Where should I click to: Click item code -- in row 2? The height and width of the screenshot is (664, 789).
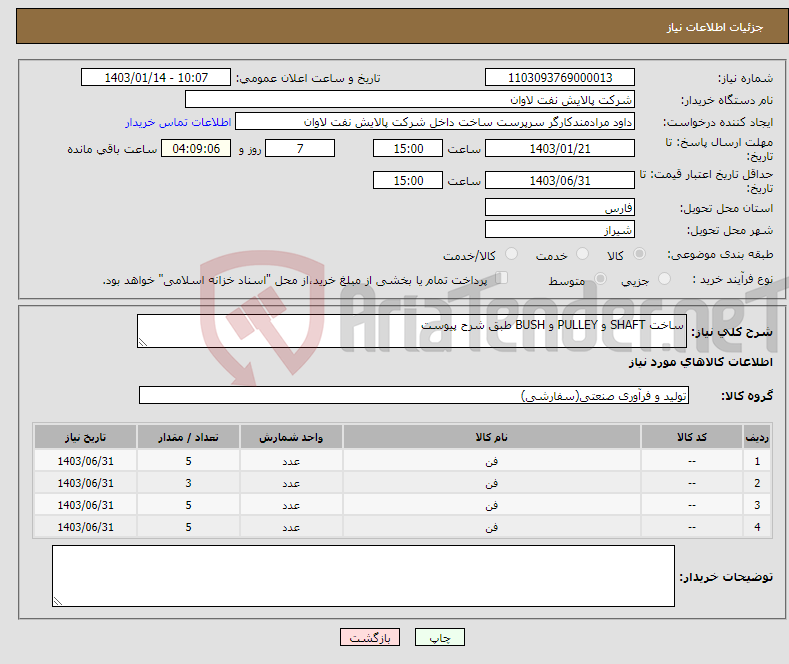(x=692, y=483)
